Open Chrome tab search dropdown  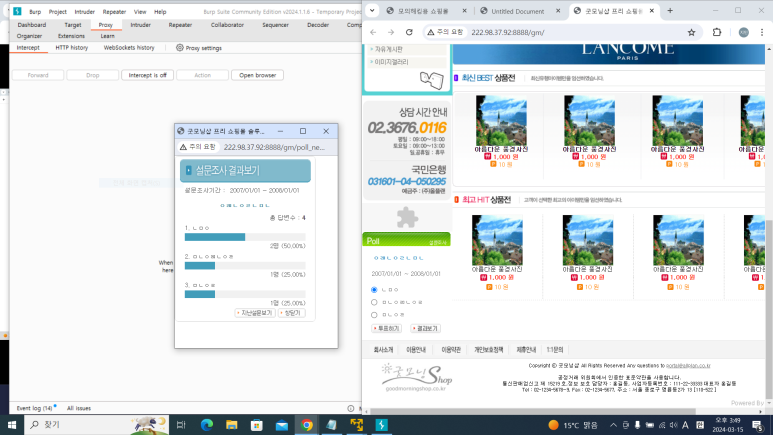(x=372, y=10)
